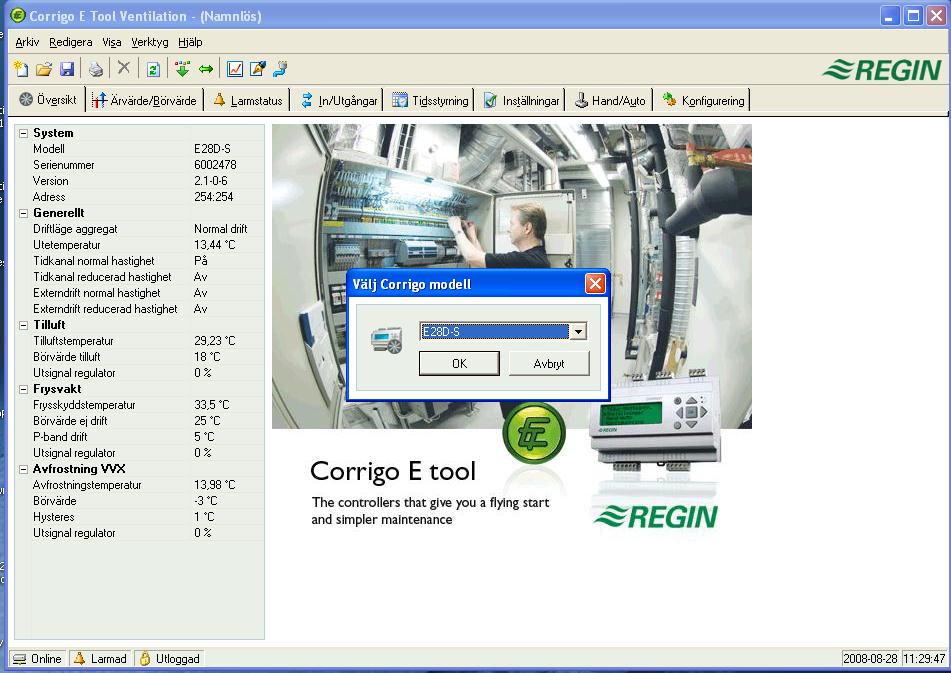Click the Online status bar entry
The height and width of the screenshot is (673, 951).
click(x=38, y=659)
